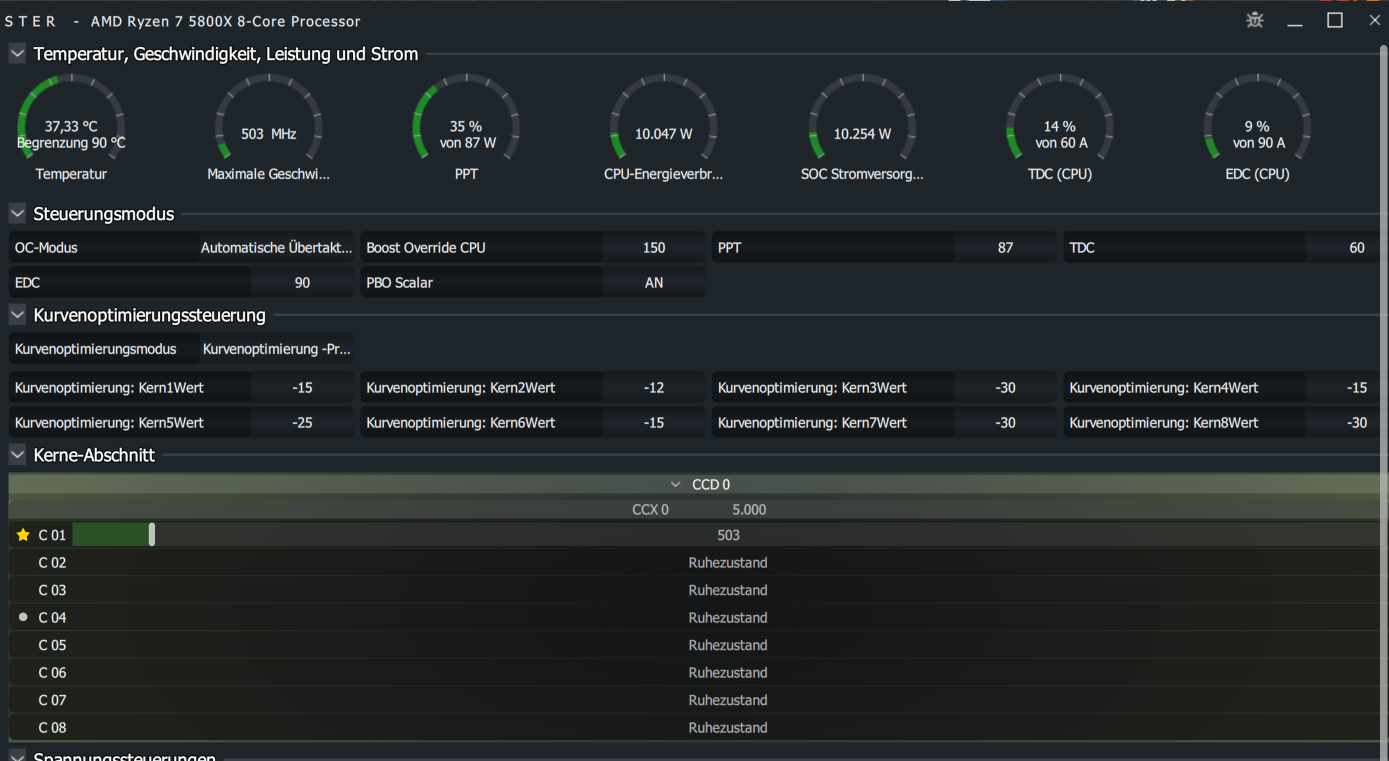The height and width of the screenshot is (761, 1389).
Task: Collapse the Kerne-Abschnitt section
Action: tap(17, 455)
